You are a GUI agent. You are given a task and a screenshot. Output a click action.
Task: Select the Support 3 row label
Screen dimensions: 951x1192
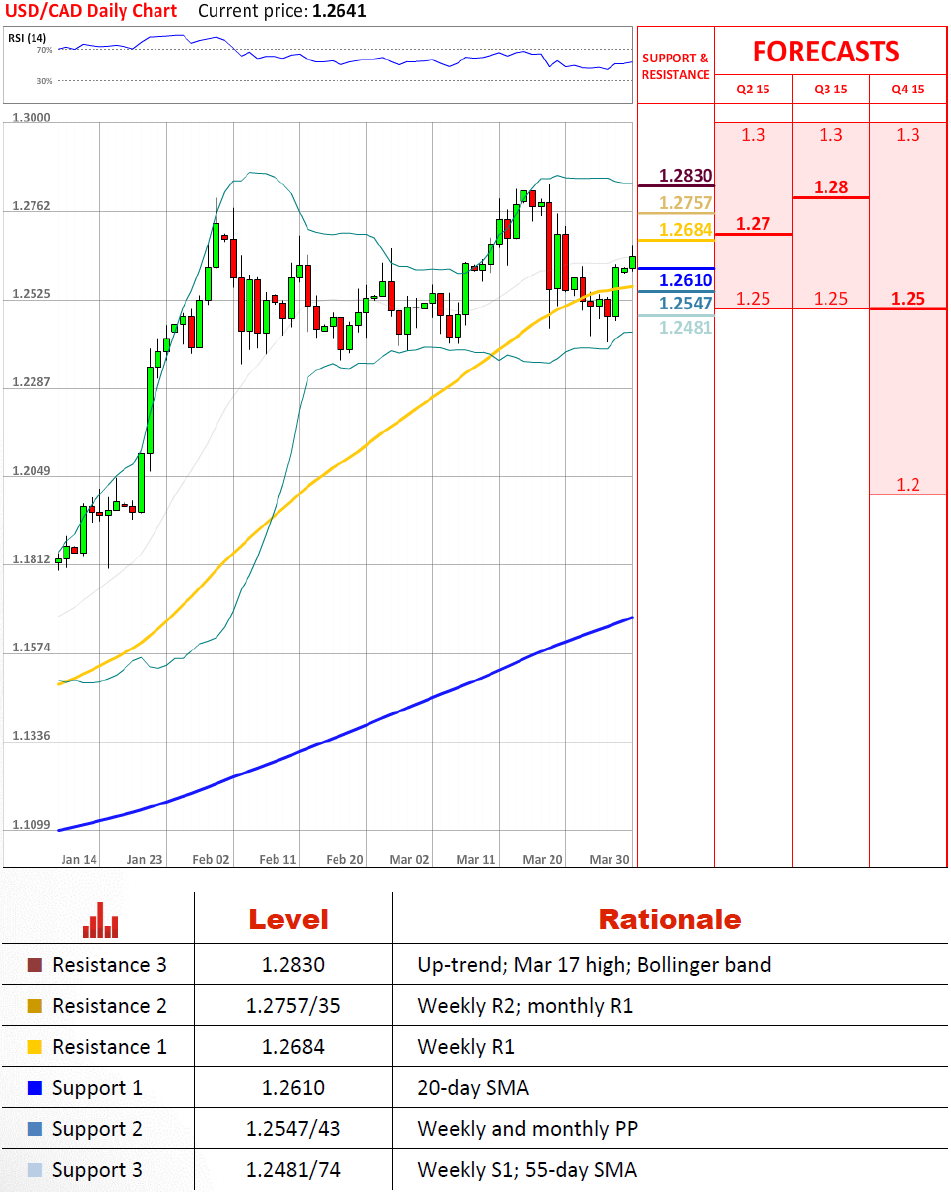pyautogui.click(x=97, y=1171)
